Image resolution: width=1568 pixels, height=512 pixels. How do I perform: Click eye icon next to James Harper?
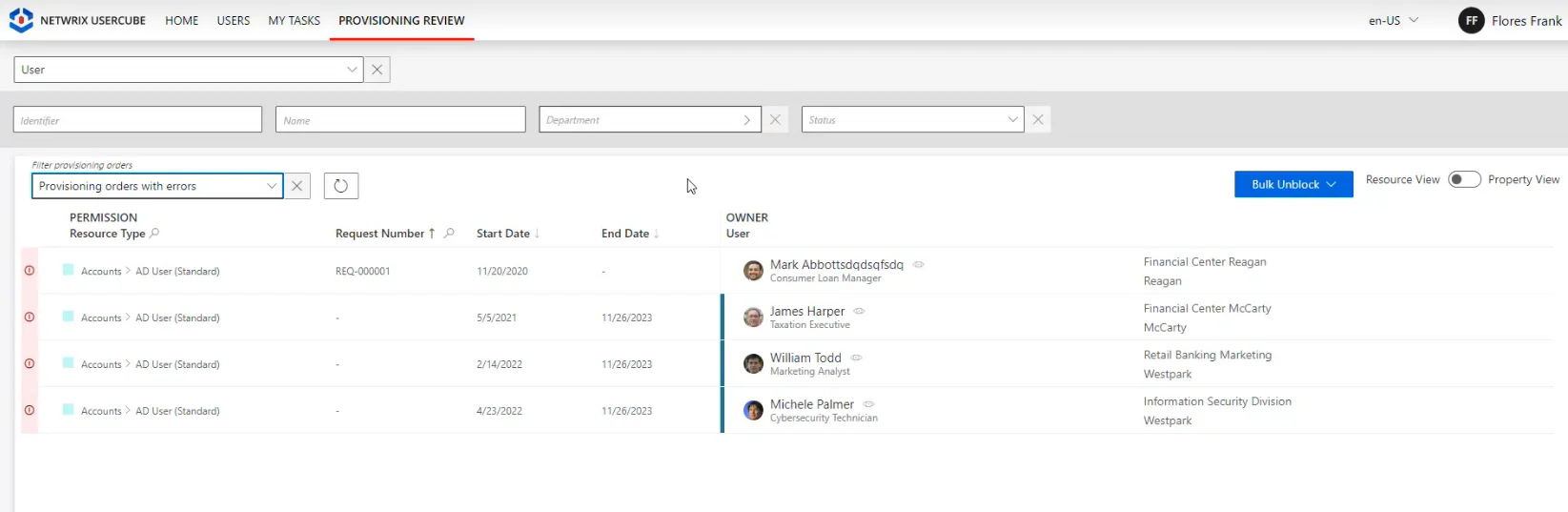860,311
